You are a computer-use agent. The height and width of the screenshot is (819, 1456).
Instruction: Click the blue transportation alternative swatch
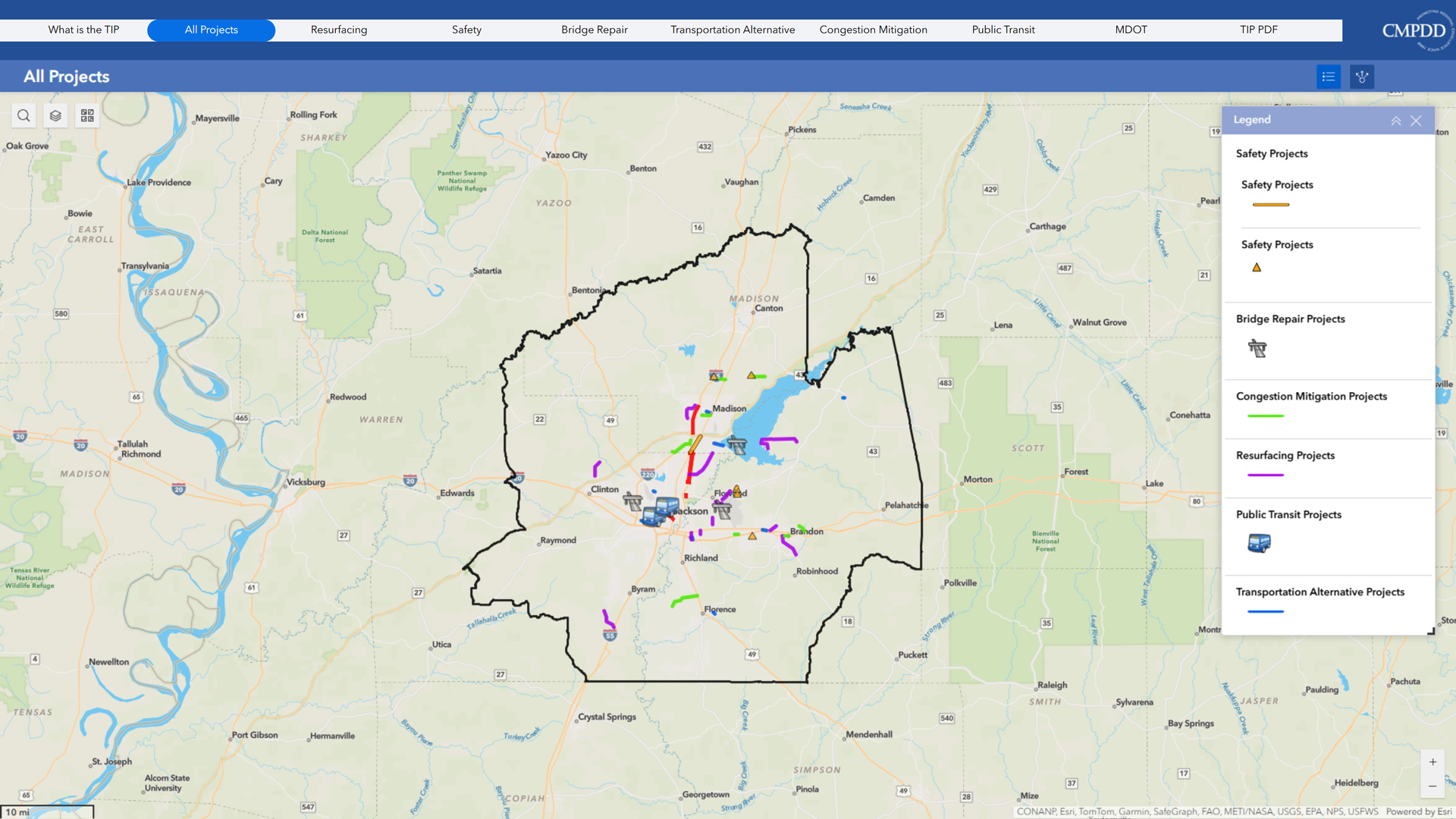[1266, 611]
